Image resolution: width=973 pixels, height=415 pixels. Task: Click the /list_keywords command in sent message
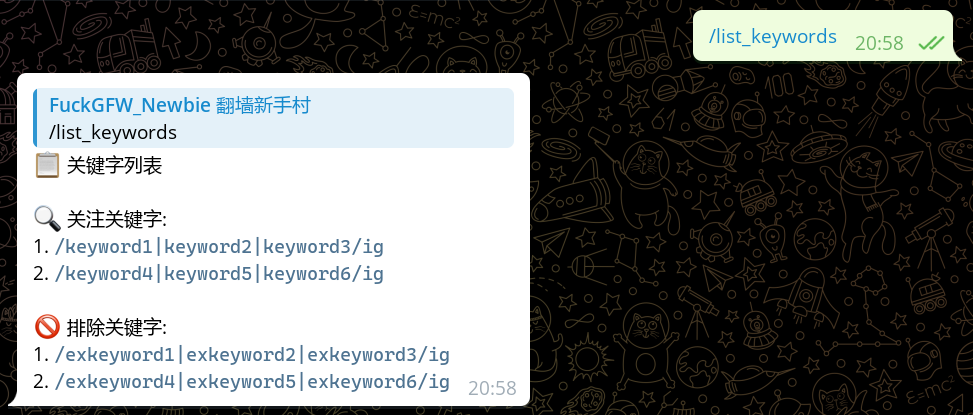(773, 37)
